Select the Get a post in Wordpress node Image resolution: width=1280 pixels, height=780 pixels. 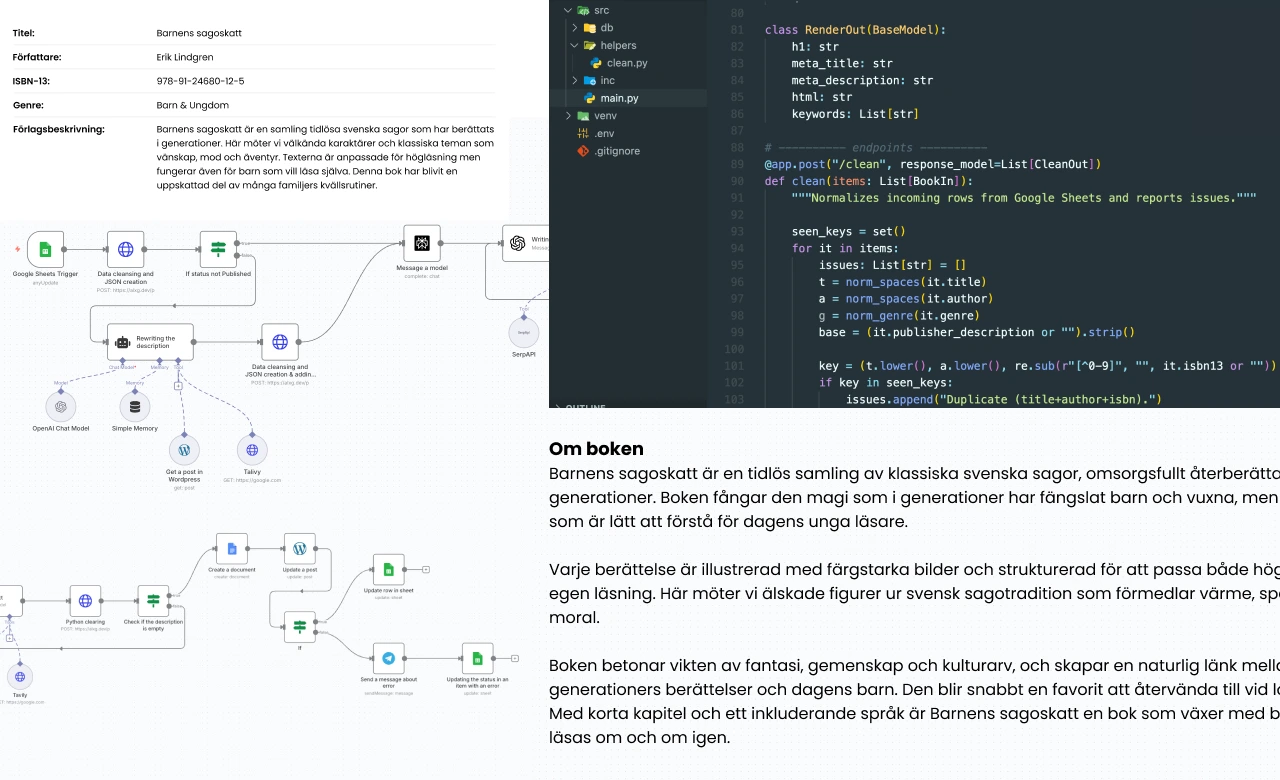184,449
